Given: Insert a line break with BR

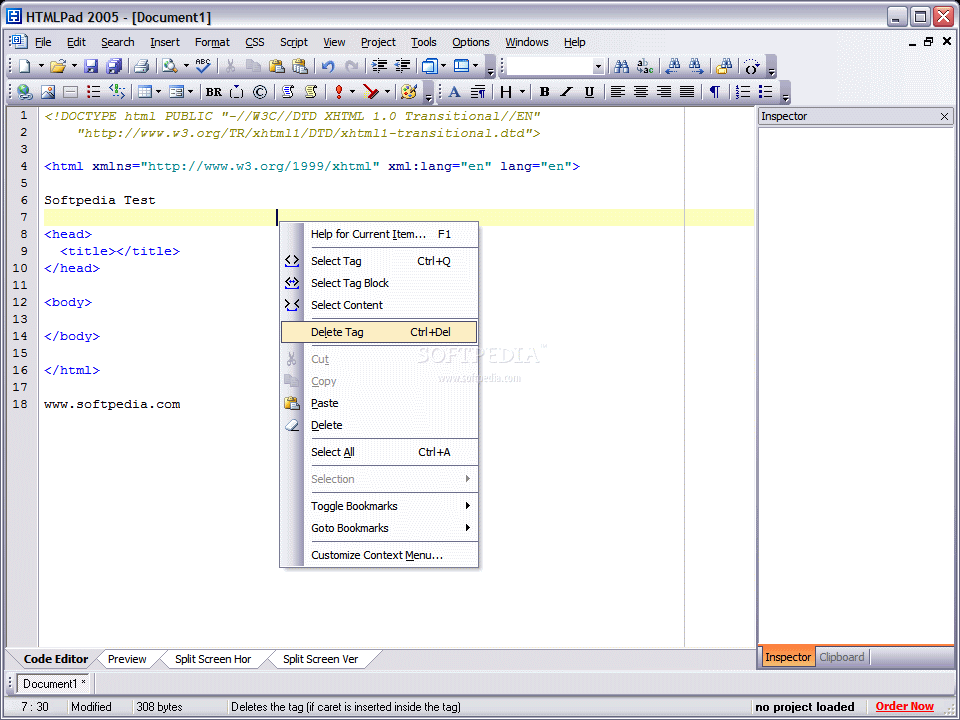Looking at the screenshot, I should click(x=214, y=92).
